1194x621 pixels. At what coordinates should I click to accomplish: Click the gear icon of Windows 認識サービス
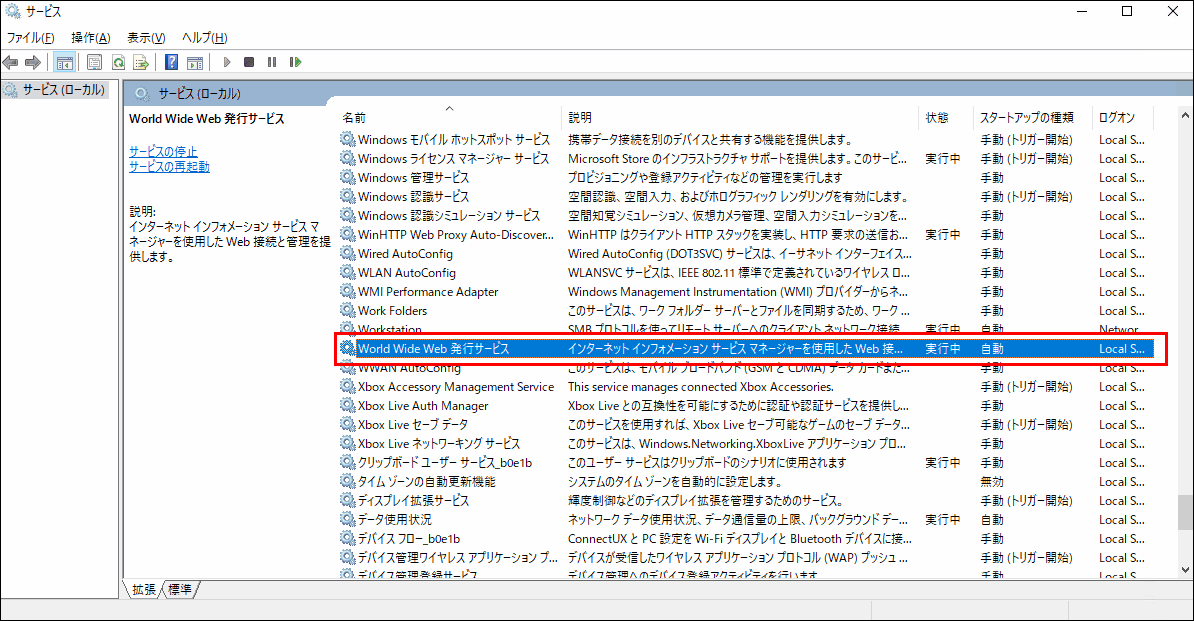tap(347, 196)
